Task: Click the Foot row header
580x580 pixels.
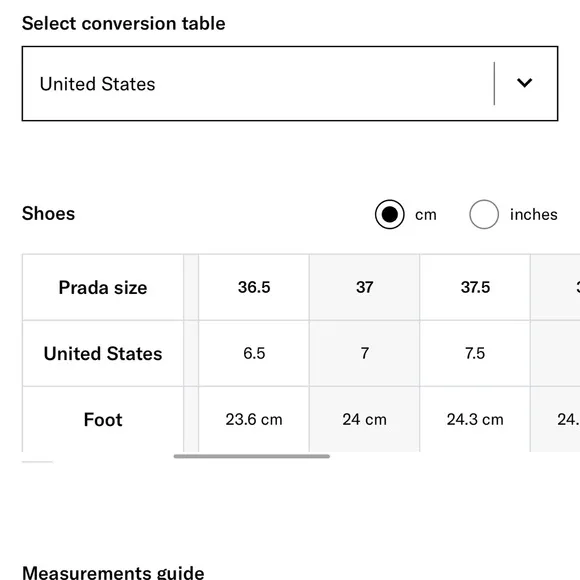Action: click(103, 419)
